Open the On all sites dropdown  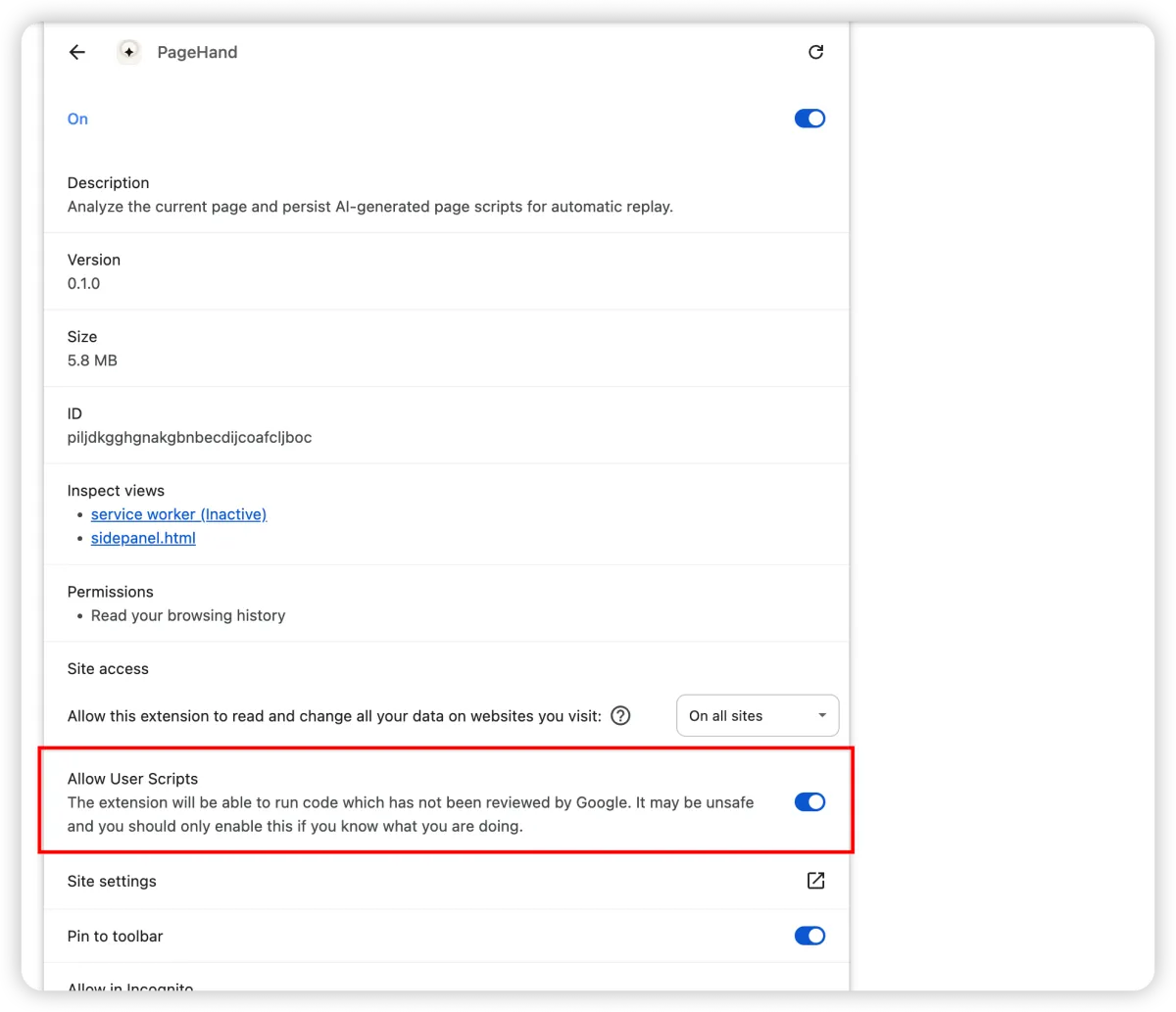758,715
